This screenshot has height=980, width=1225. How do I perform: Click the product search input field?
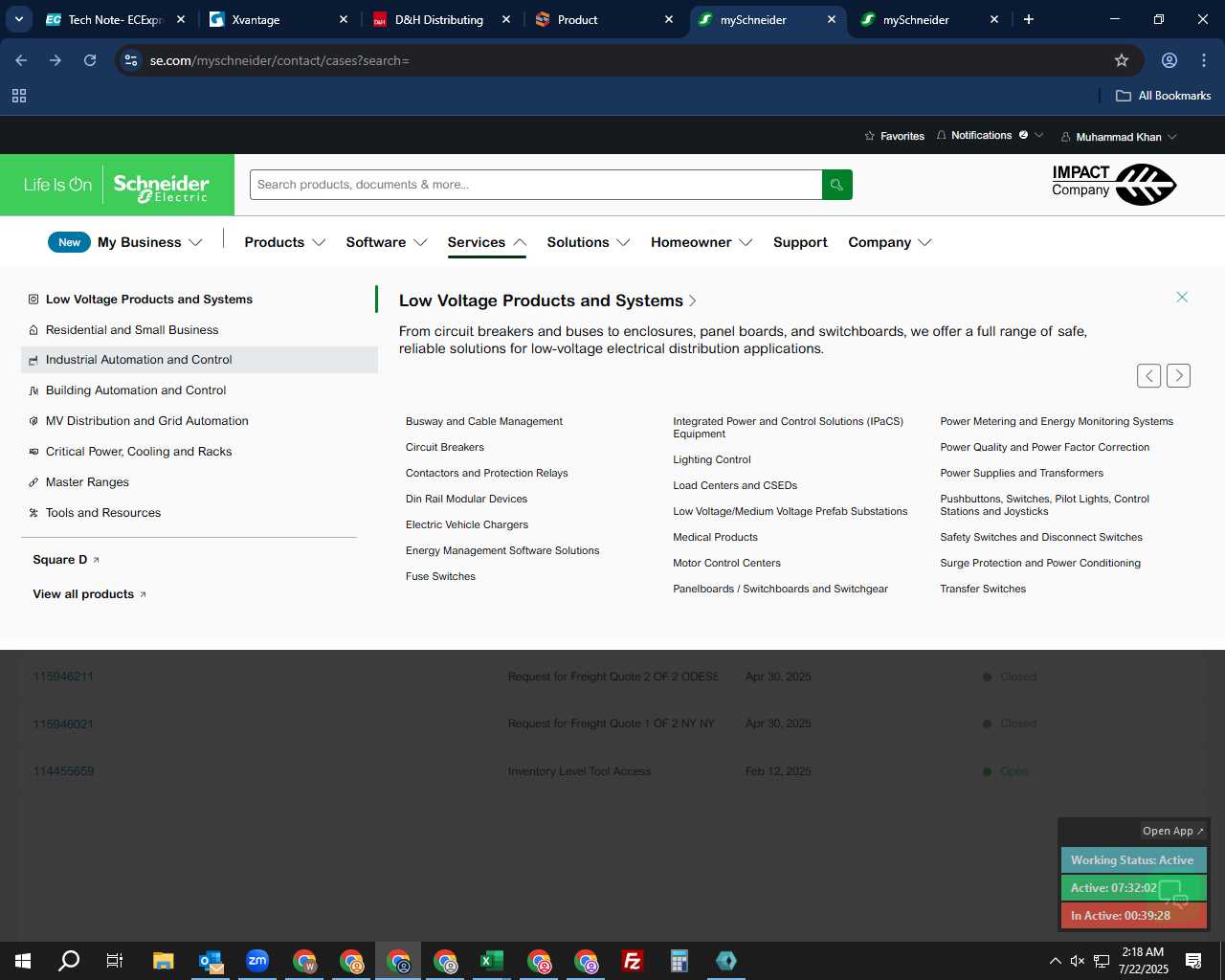[x=536, y=185]
